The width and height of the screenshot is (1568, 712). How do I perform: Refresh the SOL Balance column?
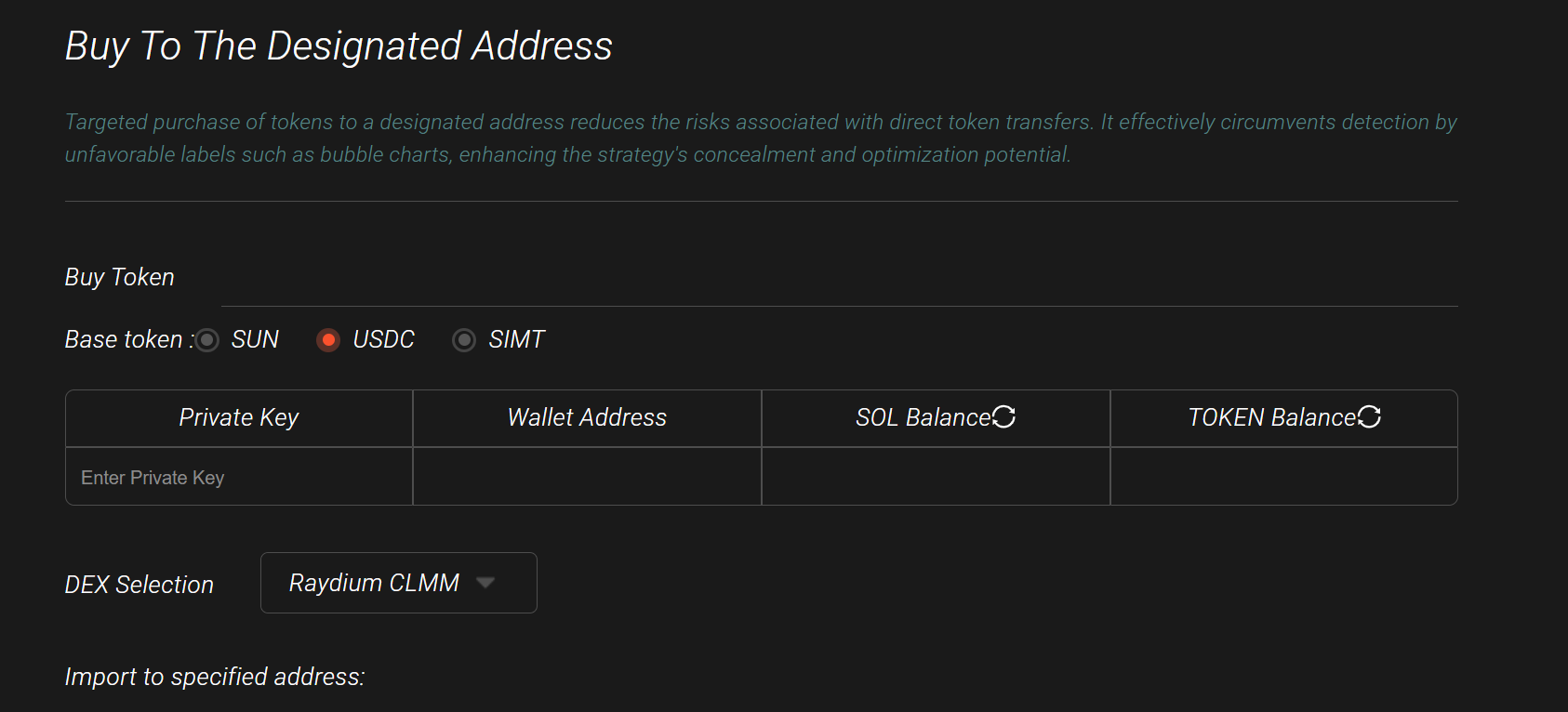click(x=1003, y=417)
